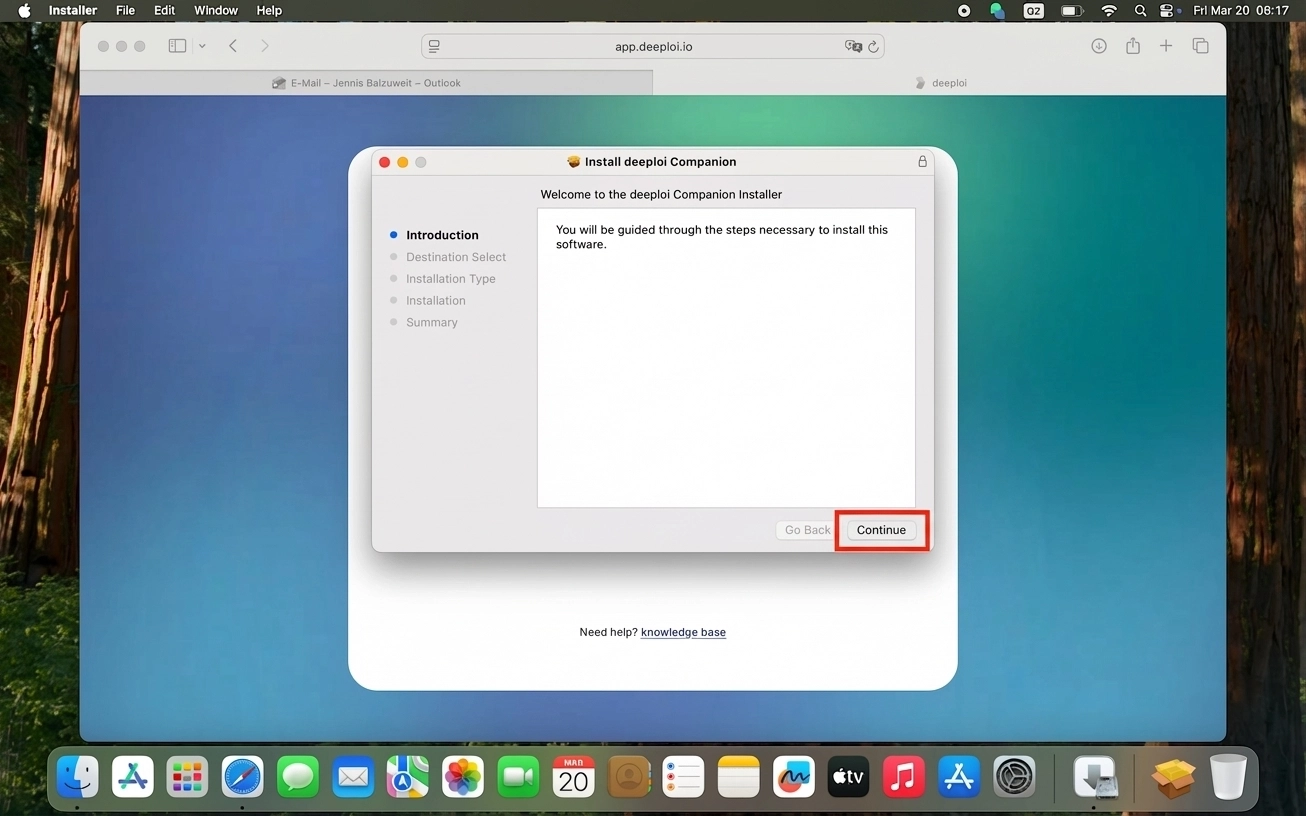Open Wi-Fi status in menu bar

[1108, 10]
